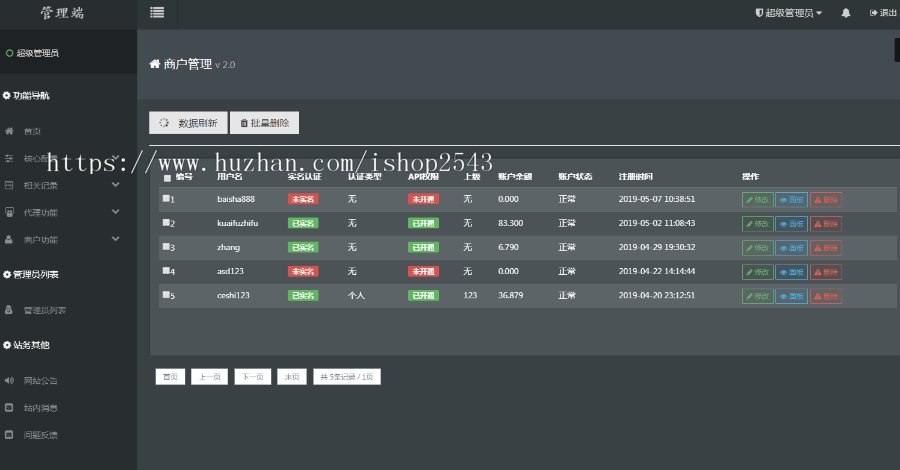Click the home icon beside 商户管理
Screen dimensions: 900x470
(155, 64)
